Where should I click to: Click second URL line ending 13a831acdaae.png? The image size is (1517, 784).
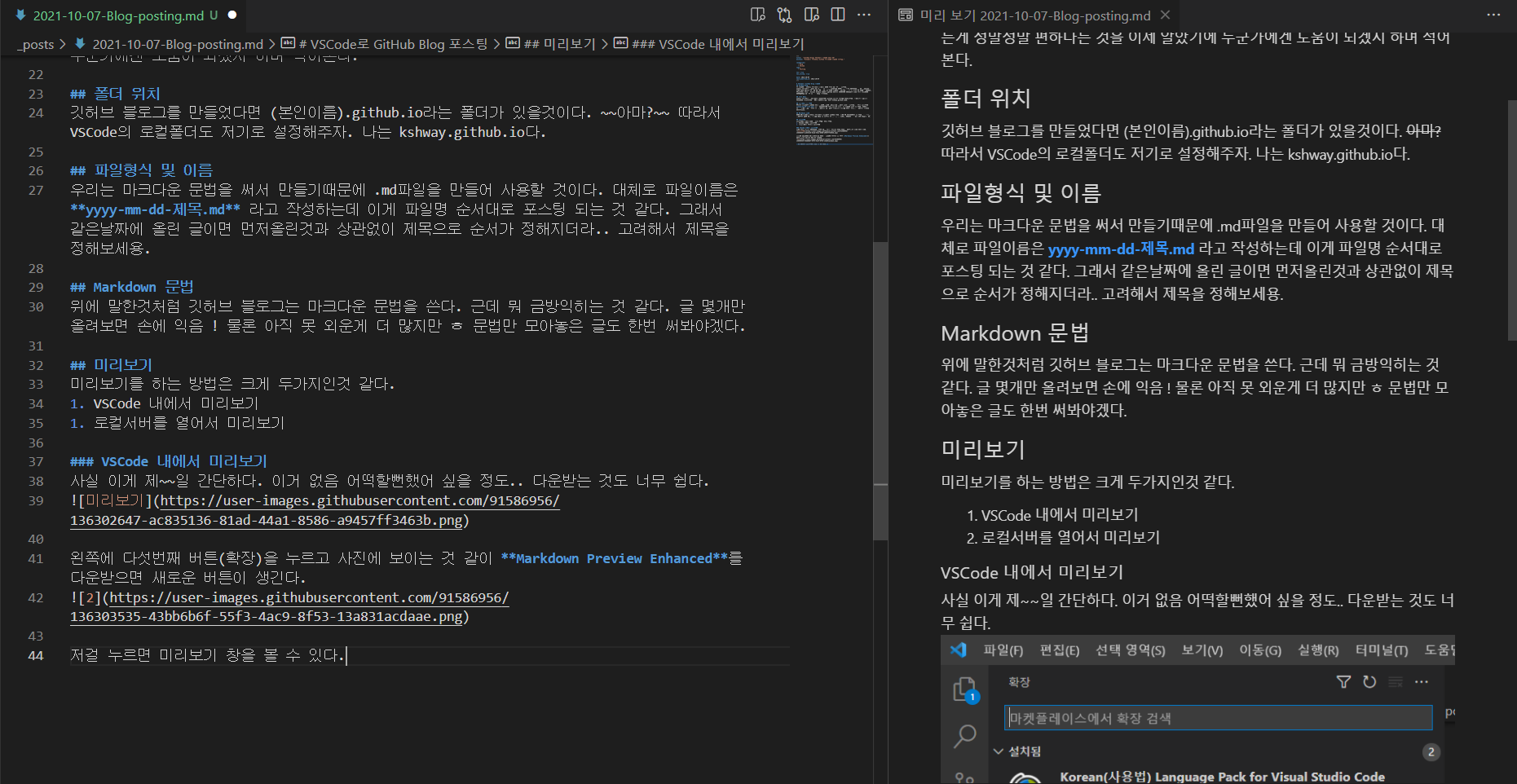pos(267,617)
